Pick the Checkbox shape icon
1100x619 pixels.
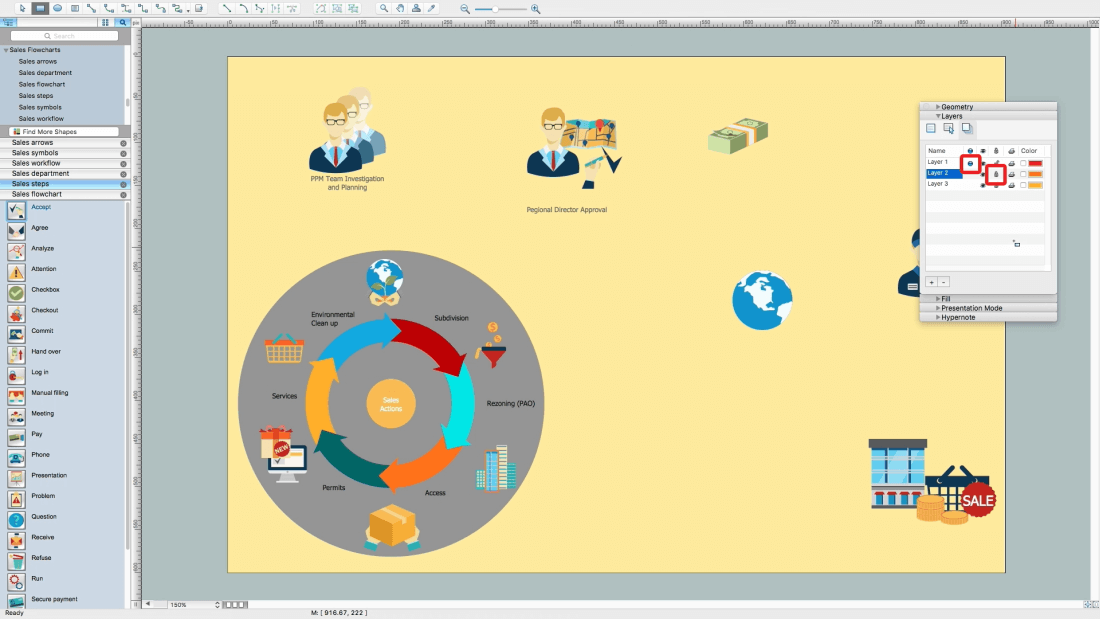[x=16, y=293]
